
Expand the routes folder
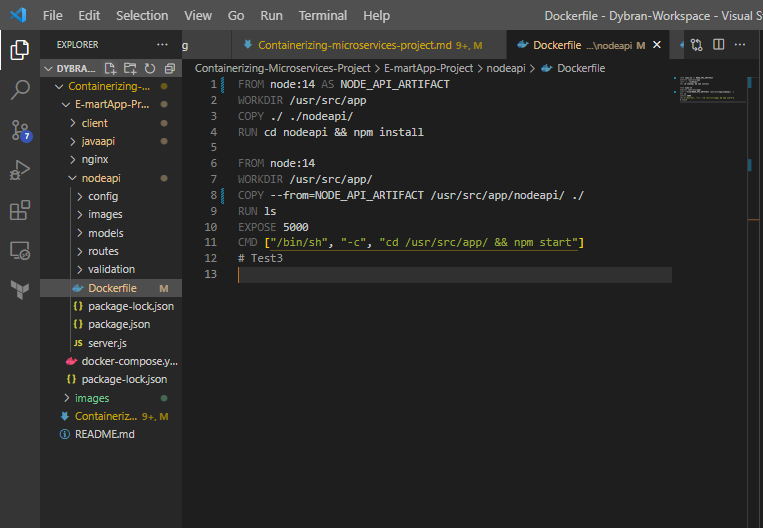click(103, 251)
